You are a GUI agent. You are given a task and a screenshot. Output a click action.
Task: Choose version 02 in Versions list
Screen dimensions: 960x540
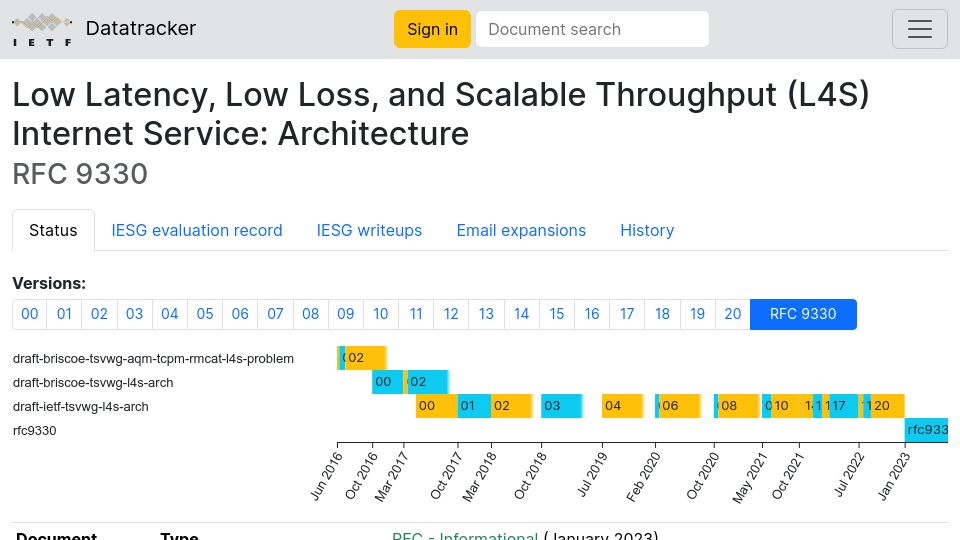coord(99,314)
